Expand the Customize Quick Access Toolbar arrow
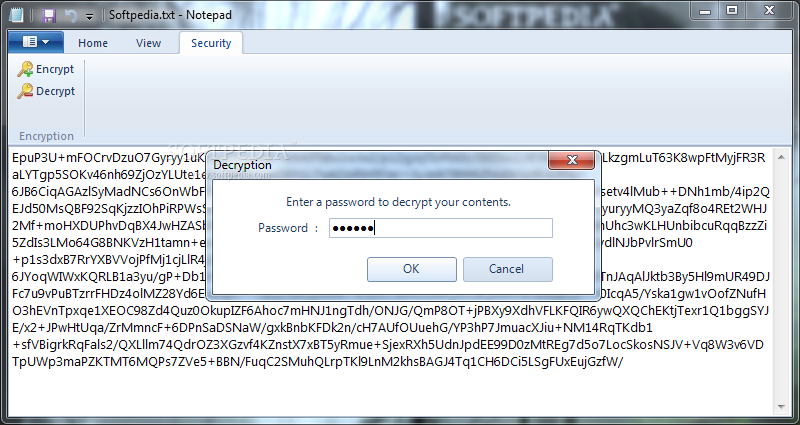This screenshot has height=425, width=800. click(89, 17)
